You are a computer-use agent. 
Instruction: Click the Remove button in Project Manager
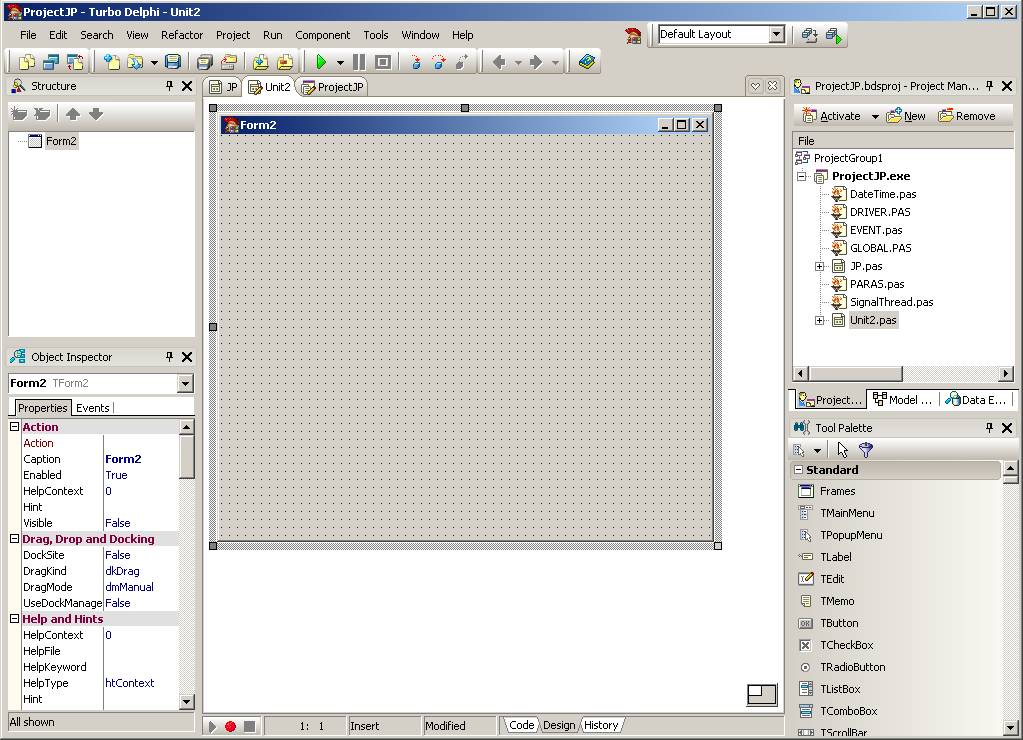pyautogui.click(x=966, y=116)
